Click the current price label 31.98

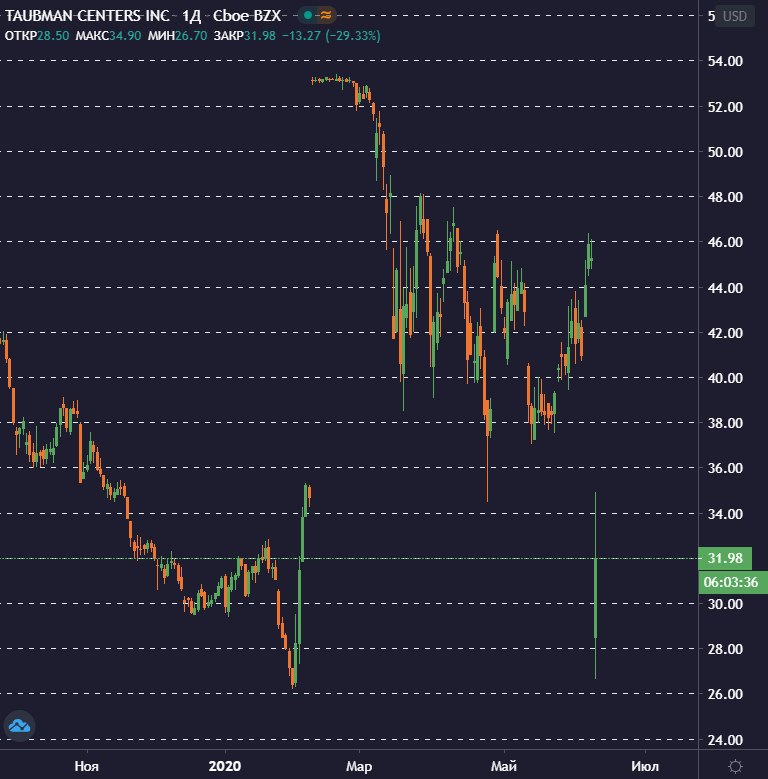pos(725,558)
